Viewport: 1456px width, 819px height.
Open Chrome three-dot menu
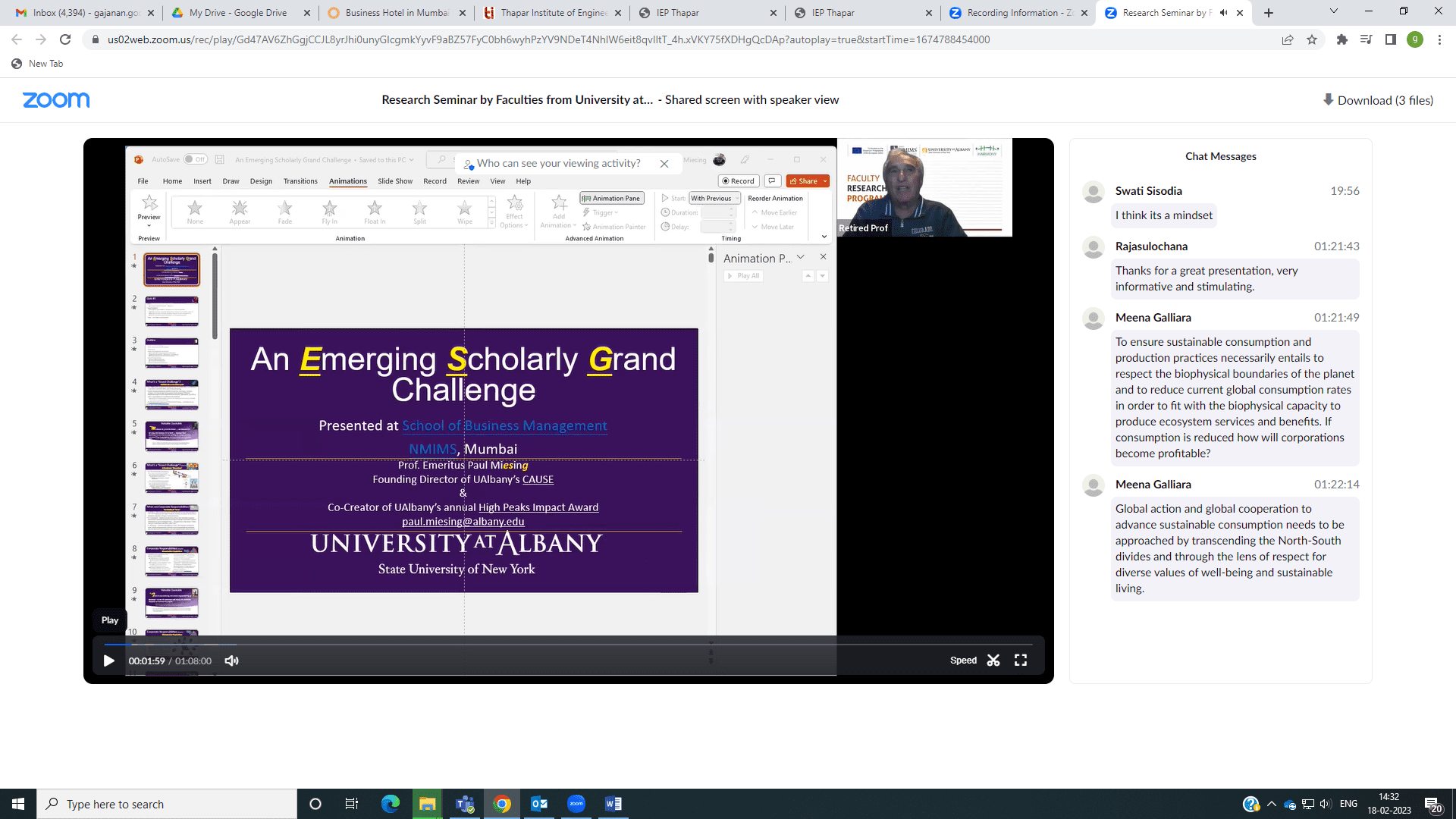(1439, 39)
